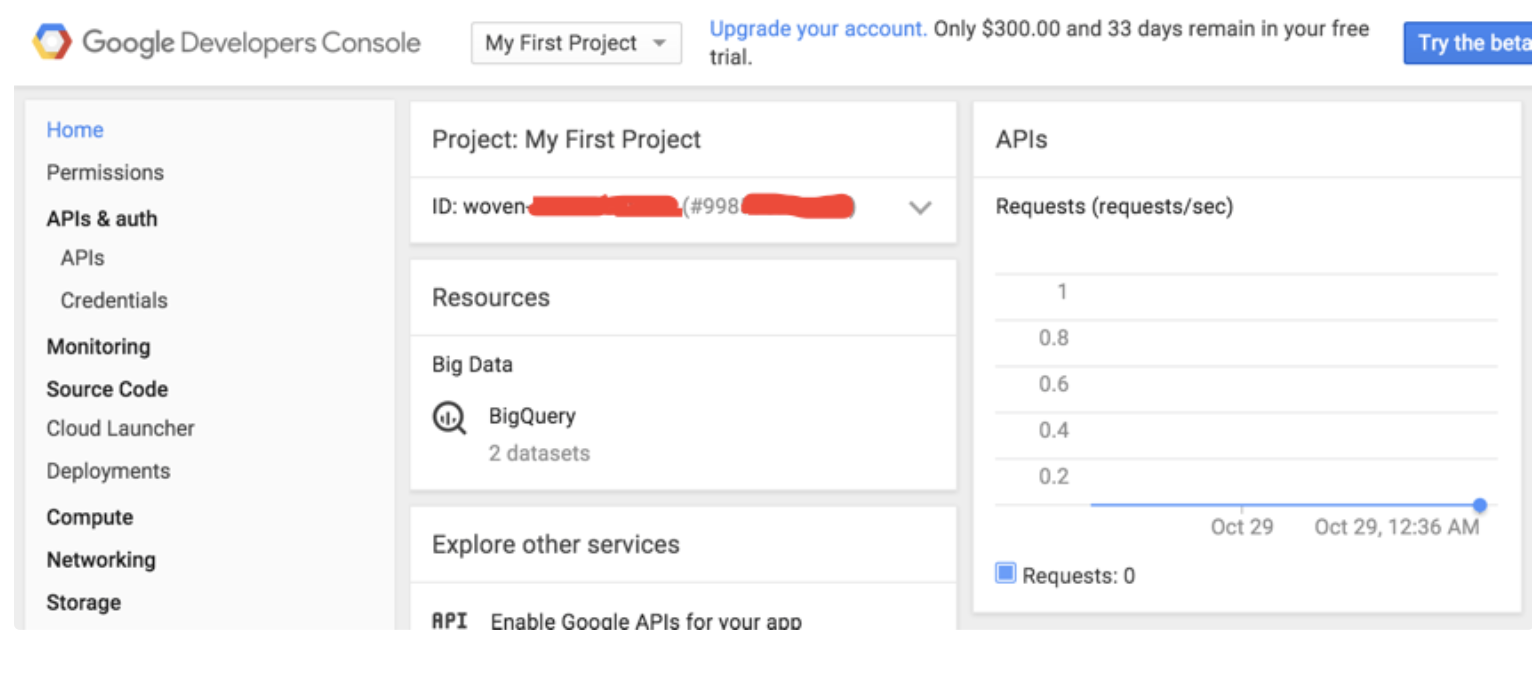
Task: Select APIs under APIs & auth
Action: (82, 258)
